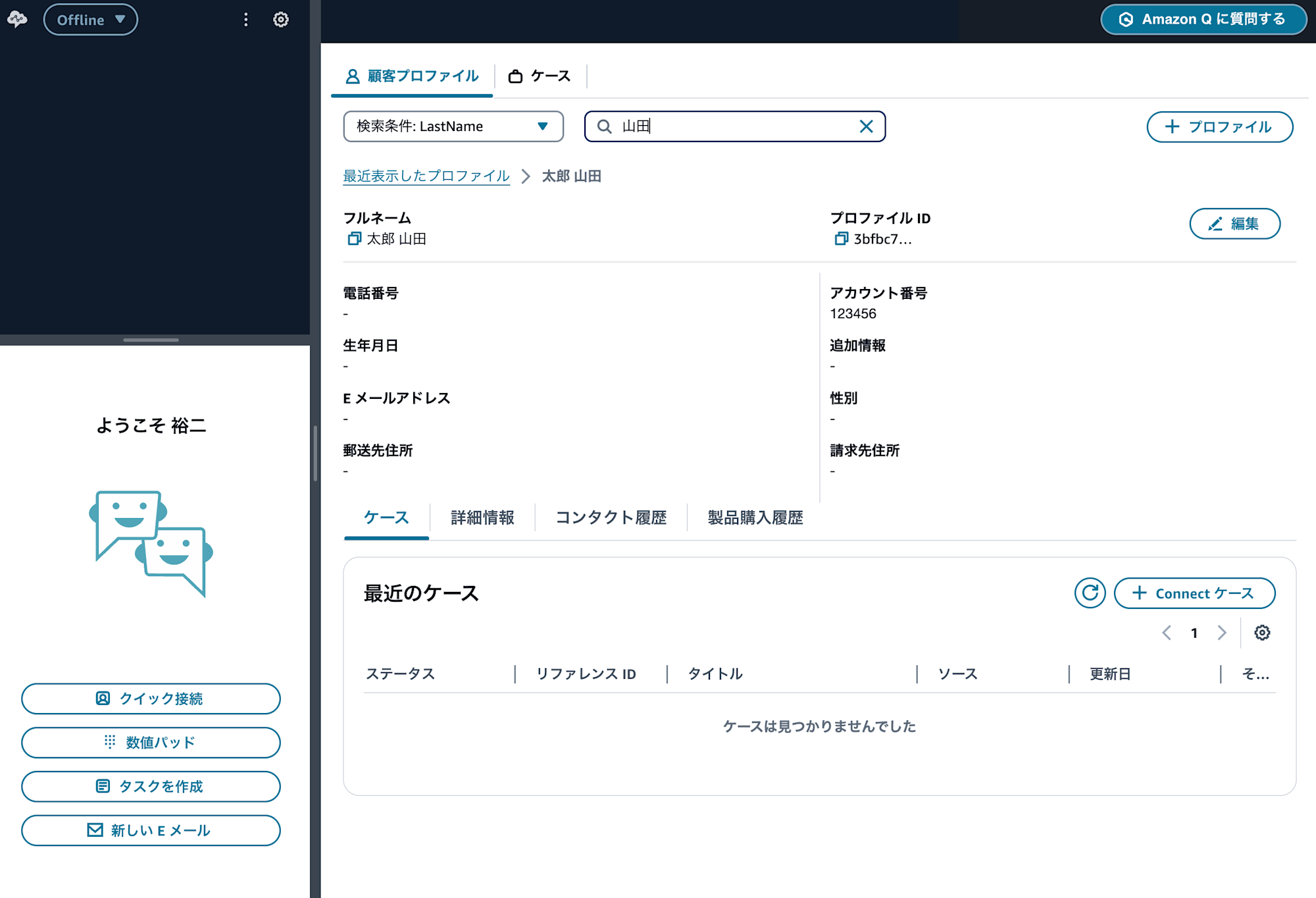
Task: Select page number 1 in pagination
Action: (1194, 633)
